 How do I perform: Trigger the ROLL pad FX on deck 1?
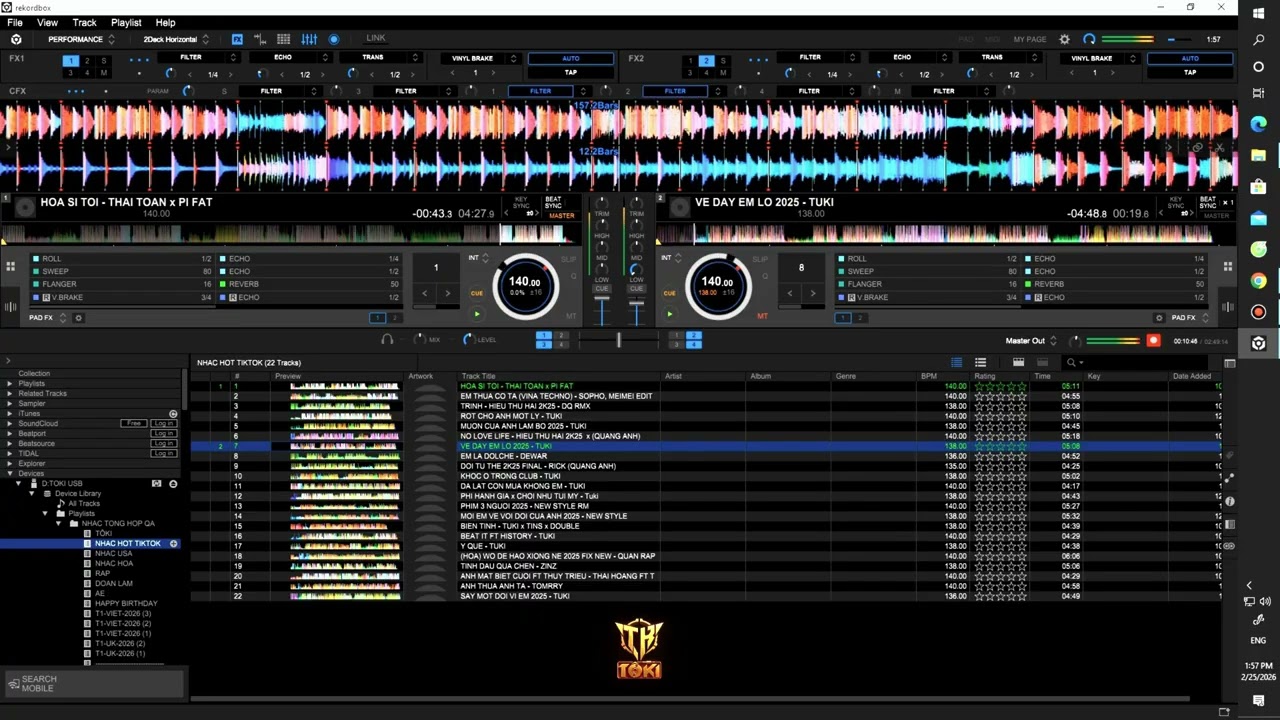122,258
